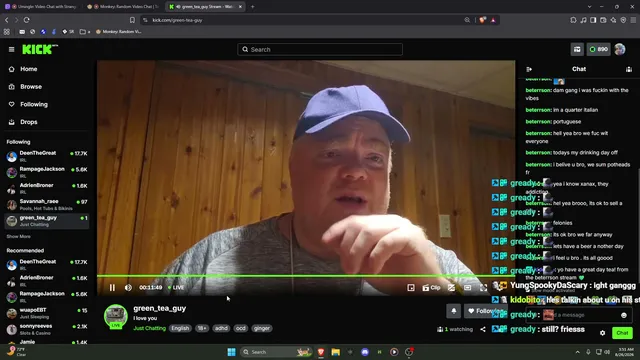This screenshot has height=360, width=640.
Task: Open the subscriptions gift icon in header
Action: 577,49
